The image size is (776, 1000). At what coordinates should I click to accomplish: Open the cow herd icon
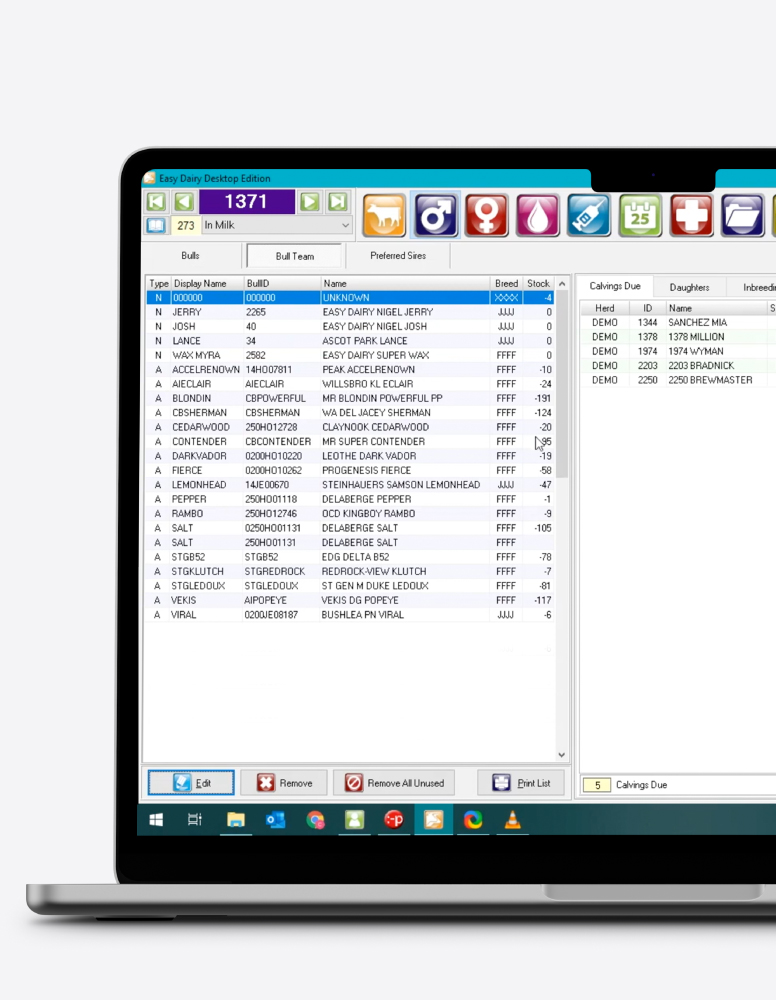(x=384, y=216)
